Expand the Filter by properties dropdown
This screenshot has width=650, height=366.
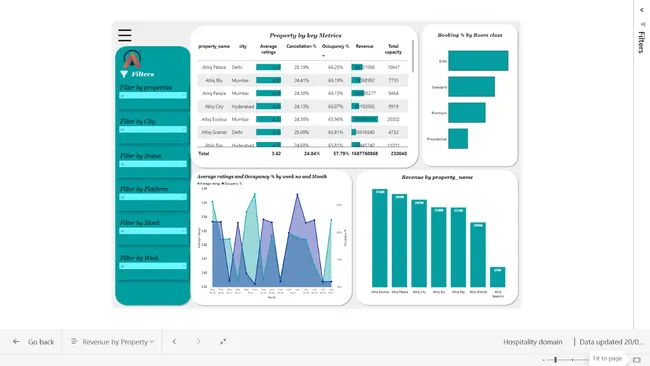coord(153,96)
